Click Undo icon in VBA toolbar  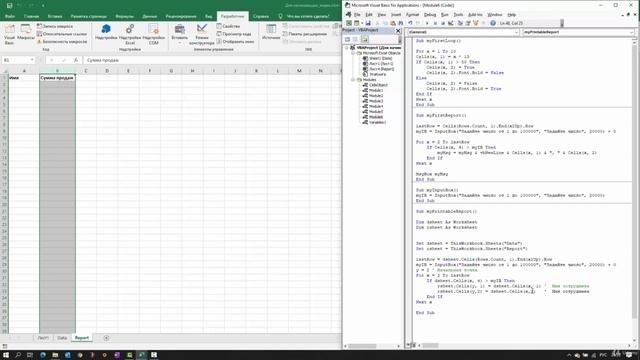(x=410, y=23)
